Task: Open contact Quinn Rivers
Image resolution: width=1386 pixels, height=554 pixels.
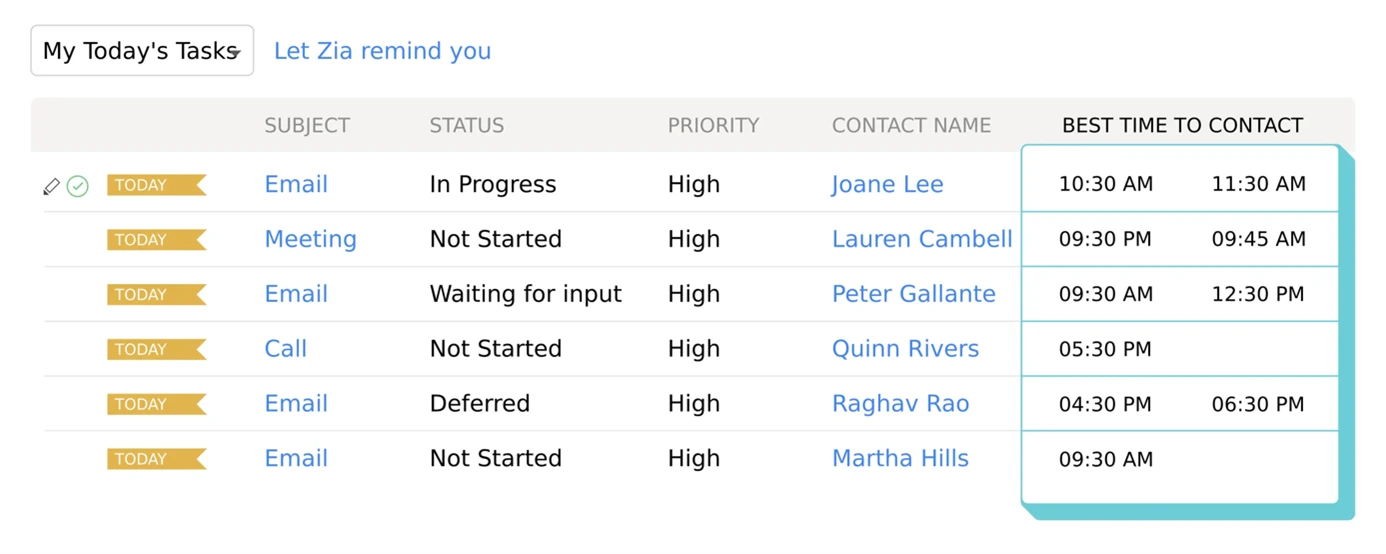Action: tap(905, 350)
